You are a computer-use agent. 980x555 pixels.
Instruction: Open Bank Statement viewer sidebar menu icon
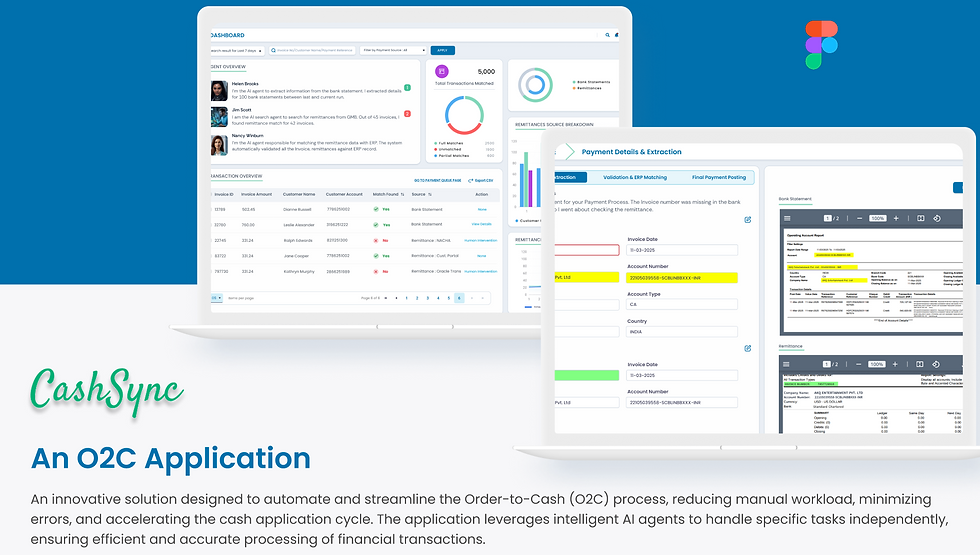pyautogui.click(x=788, y=218)
